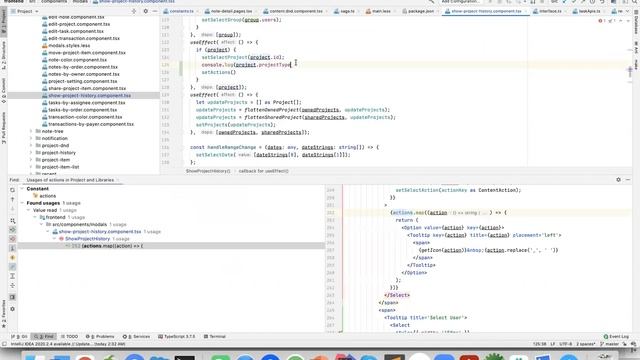Toggle show write access filter icon
Screen dimensions: 640x360
click(12, 239)
